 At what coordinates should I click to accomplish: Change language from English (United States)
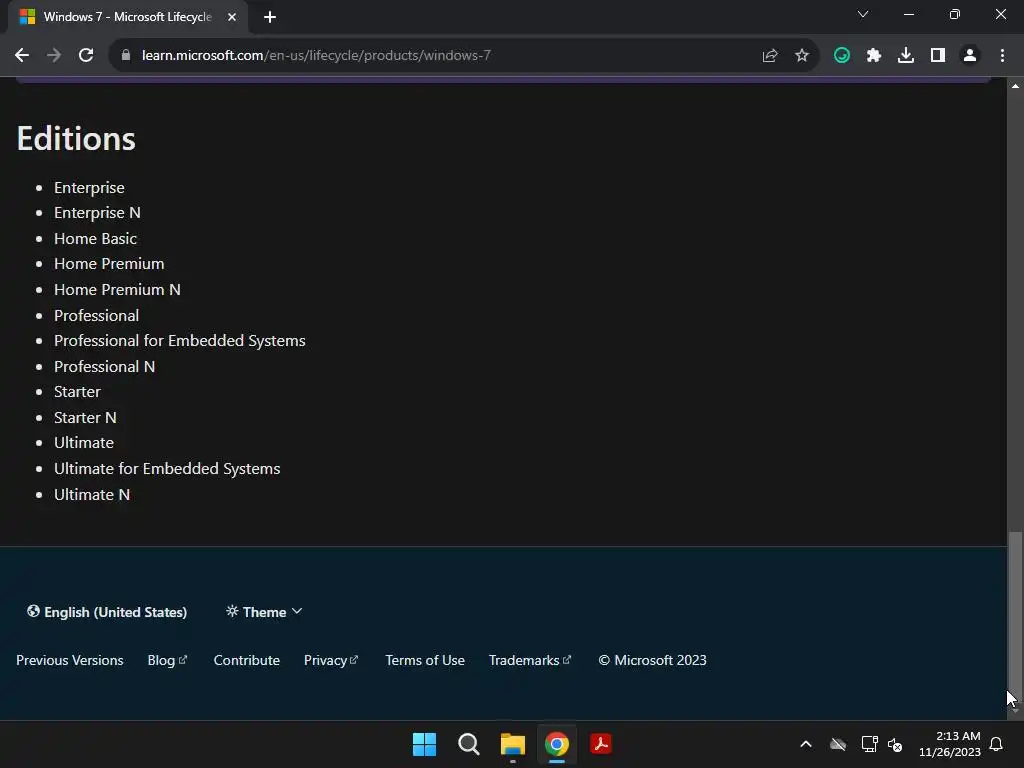pyautogui.click(x=107, y=612)
